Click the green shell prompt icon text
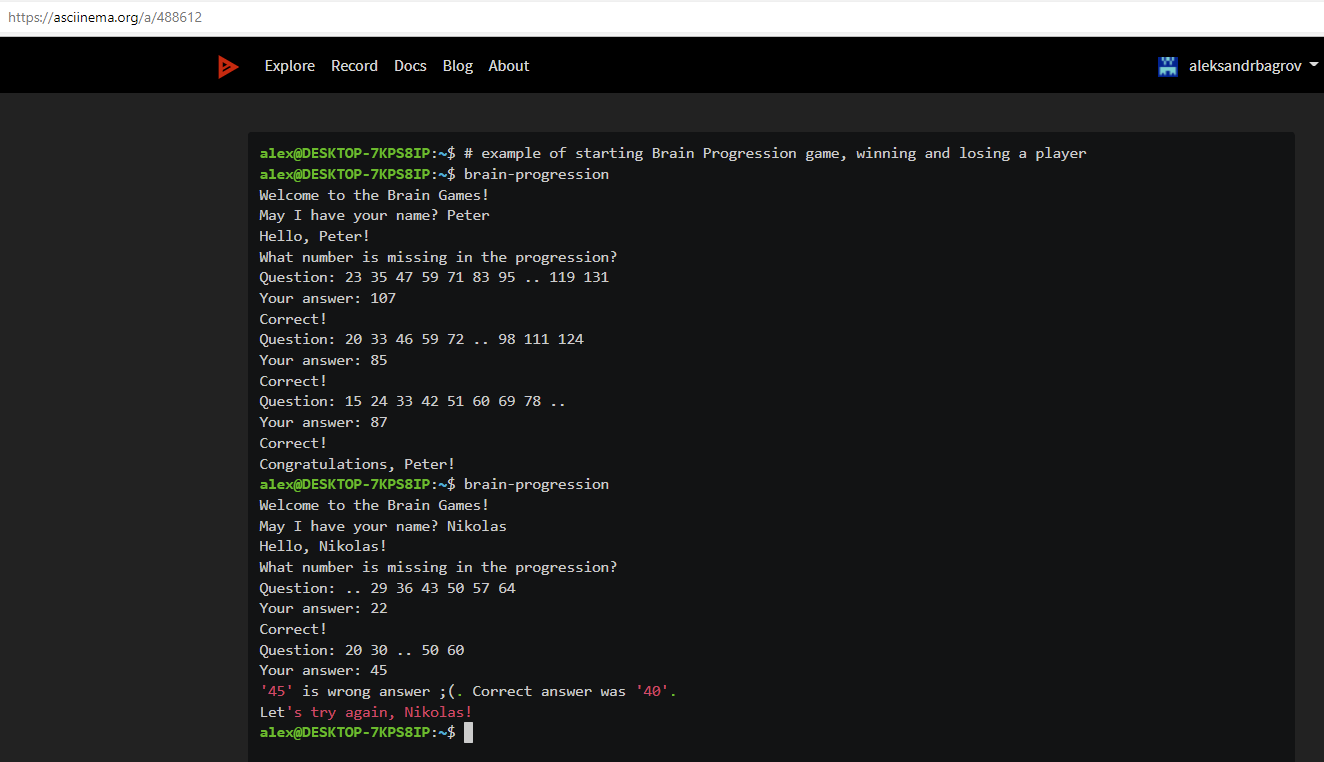Image resolution: width=1324 pixels, height=762 pixels. (352, 731)
